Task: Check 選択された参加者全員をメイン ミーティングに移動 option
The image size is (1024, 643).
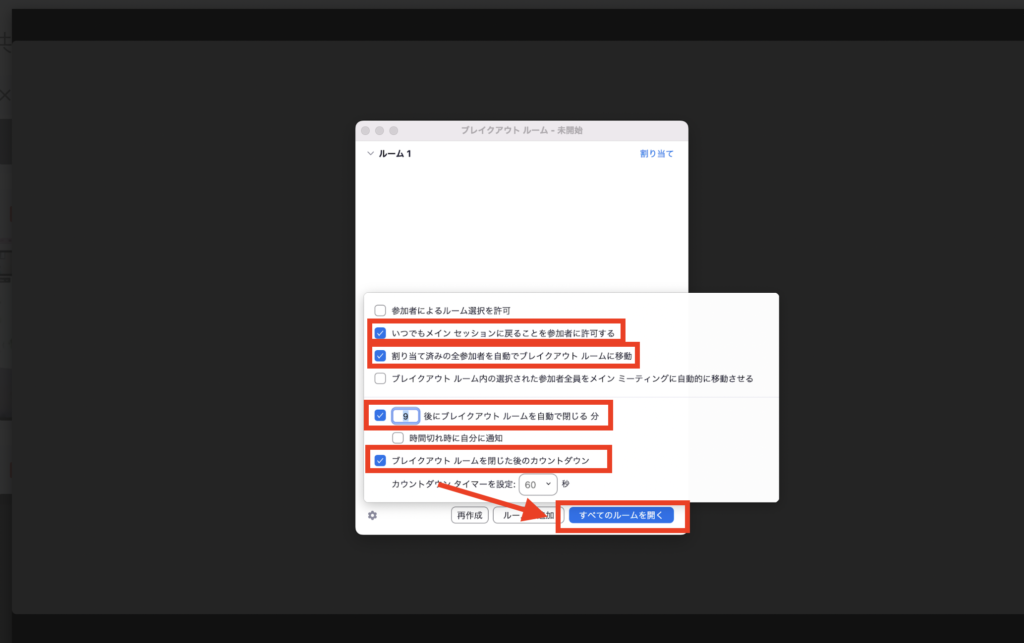Action: (380, 379)
